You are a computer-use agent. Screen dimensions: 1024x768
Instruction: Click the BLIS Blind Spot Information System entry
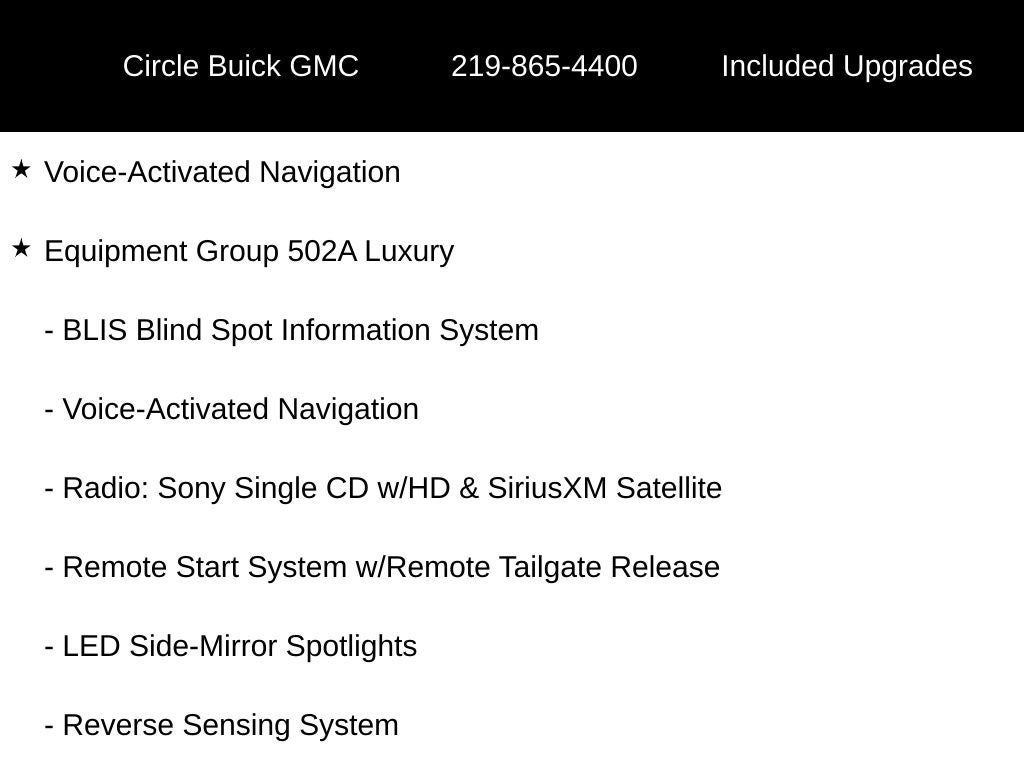pos(291,330)
